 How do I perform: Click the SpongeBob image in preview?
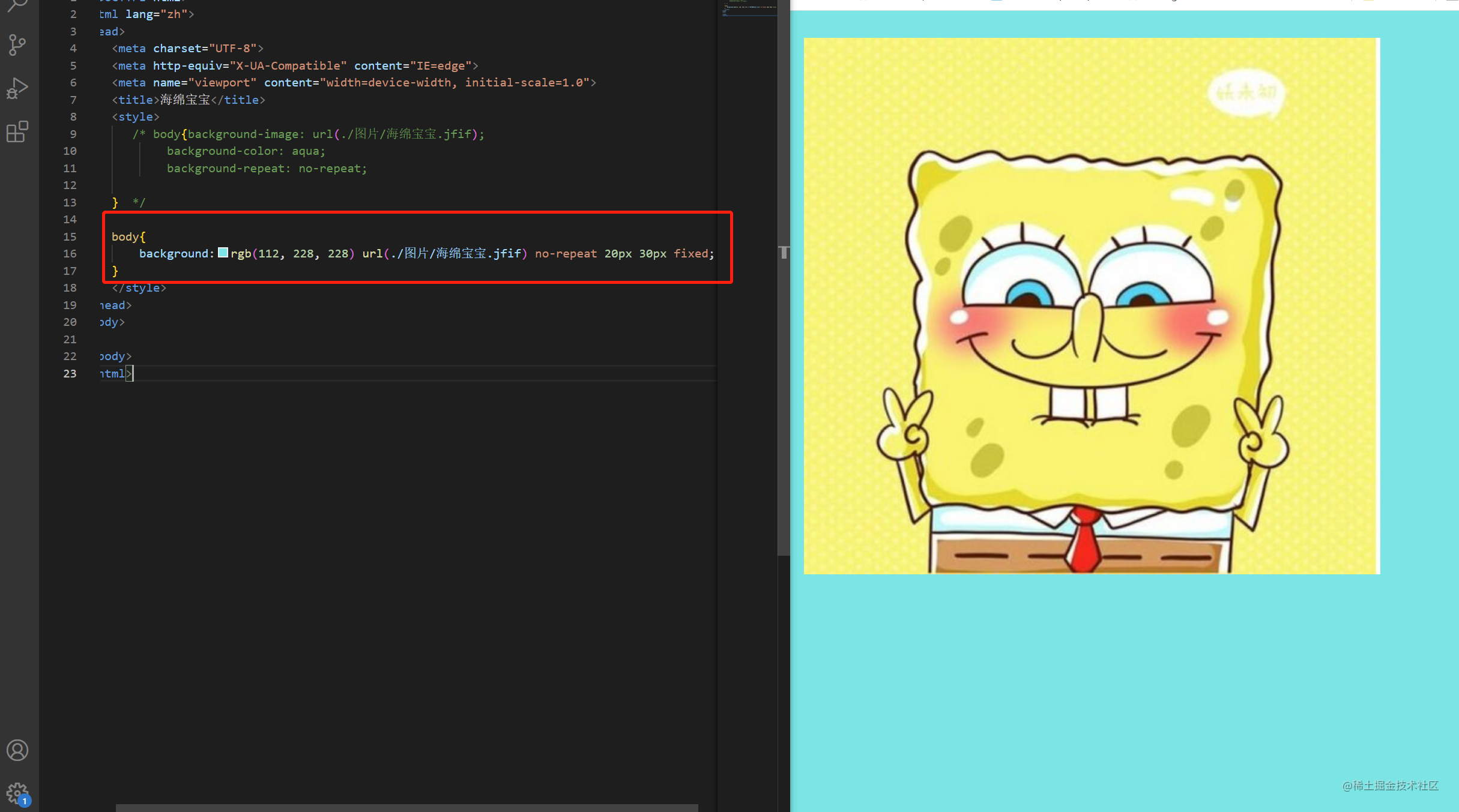[x=1092, y=306]
